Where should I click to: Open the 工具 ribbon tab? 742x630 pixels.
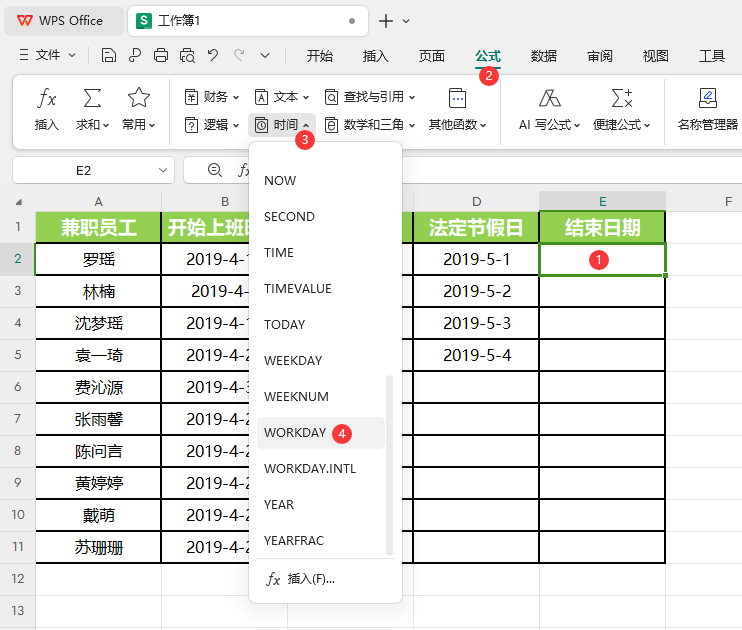712,56
